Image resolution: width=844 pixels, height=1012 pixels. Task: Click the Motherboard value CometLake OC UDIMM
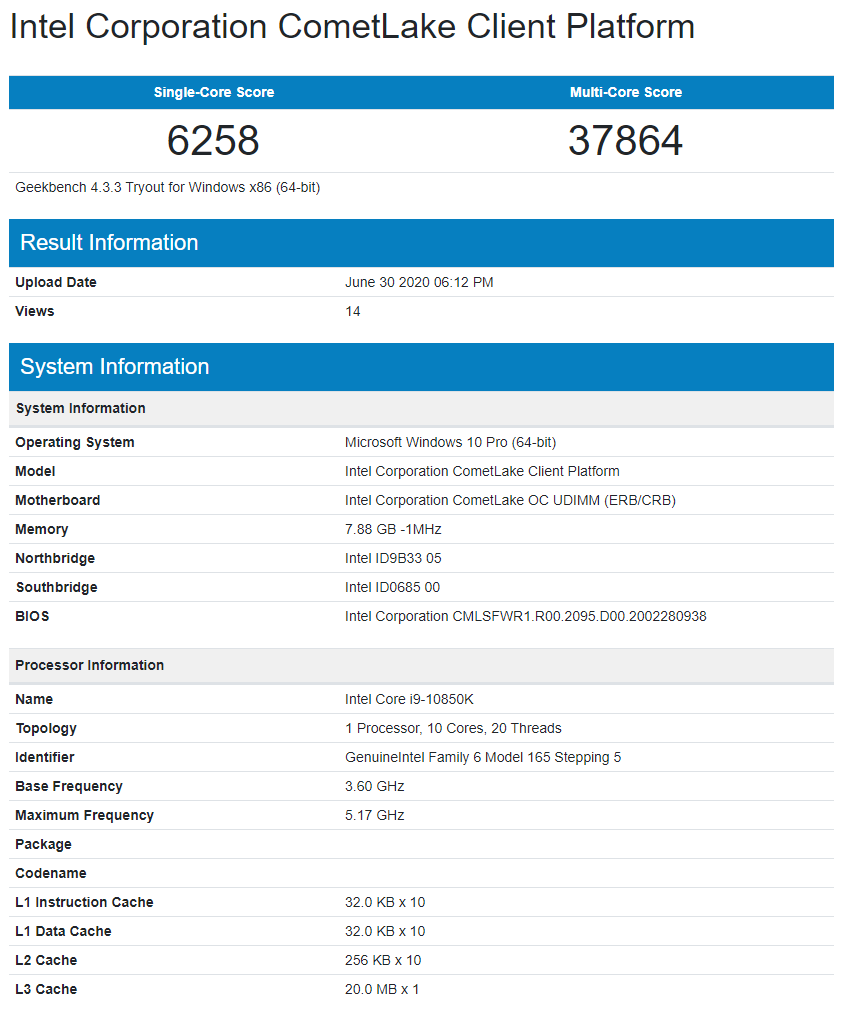point(510,501)
